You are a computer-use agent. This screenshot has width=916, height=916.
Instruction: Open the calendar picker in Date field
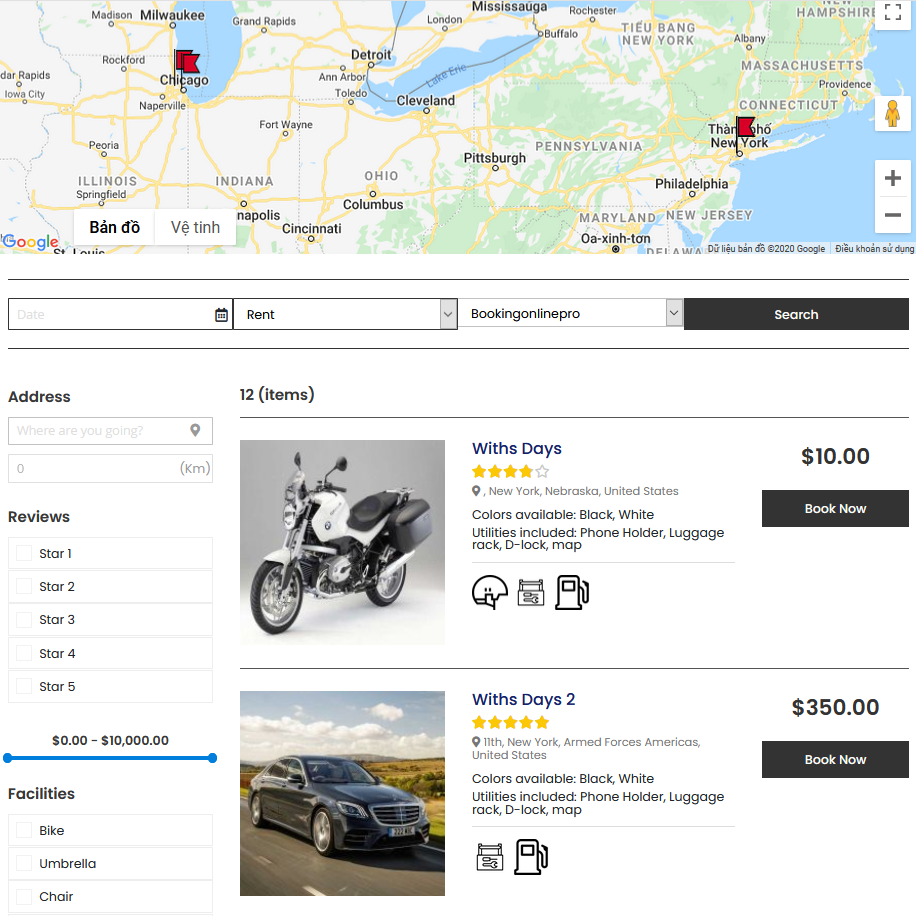click(x=221, y=314)
